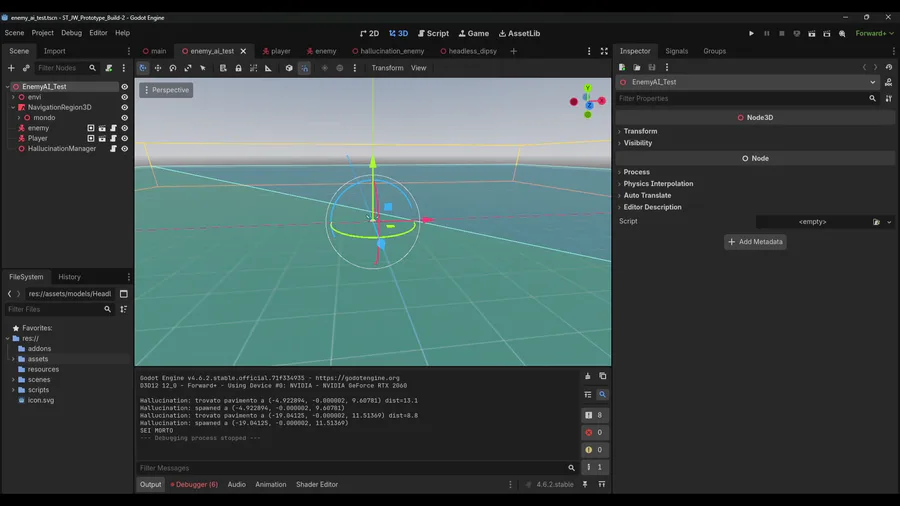The height and width of the screenshot is (506, 900).
Task: Attach a script using the Scene dock script icon
Action: 108,68
